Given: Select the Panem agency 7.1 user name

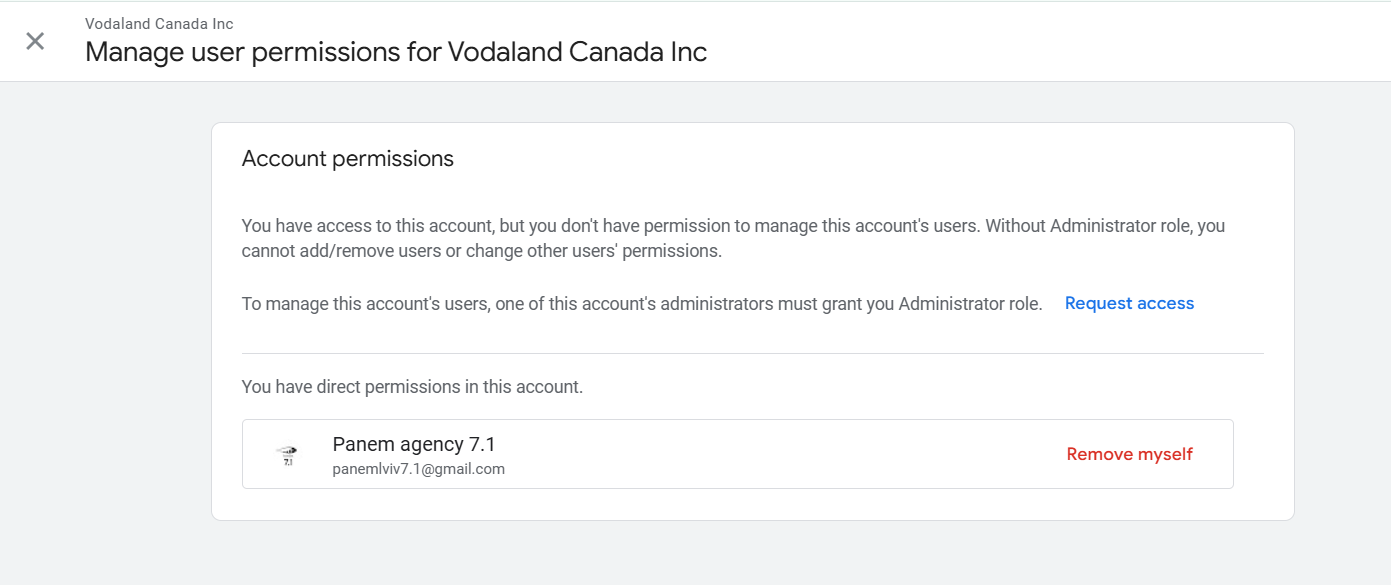Looking at the screenshot, I should (414, 444).
